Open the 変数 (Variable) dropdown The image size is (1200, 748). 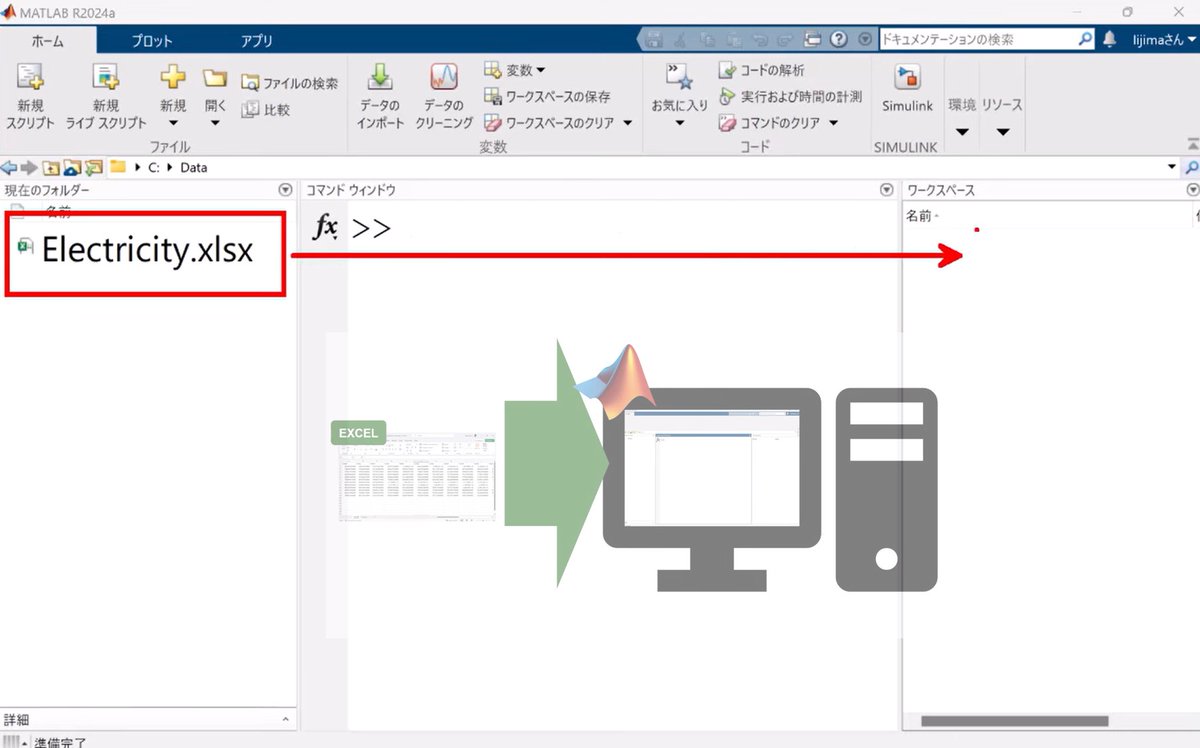[x=515, y=70]
